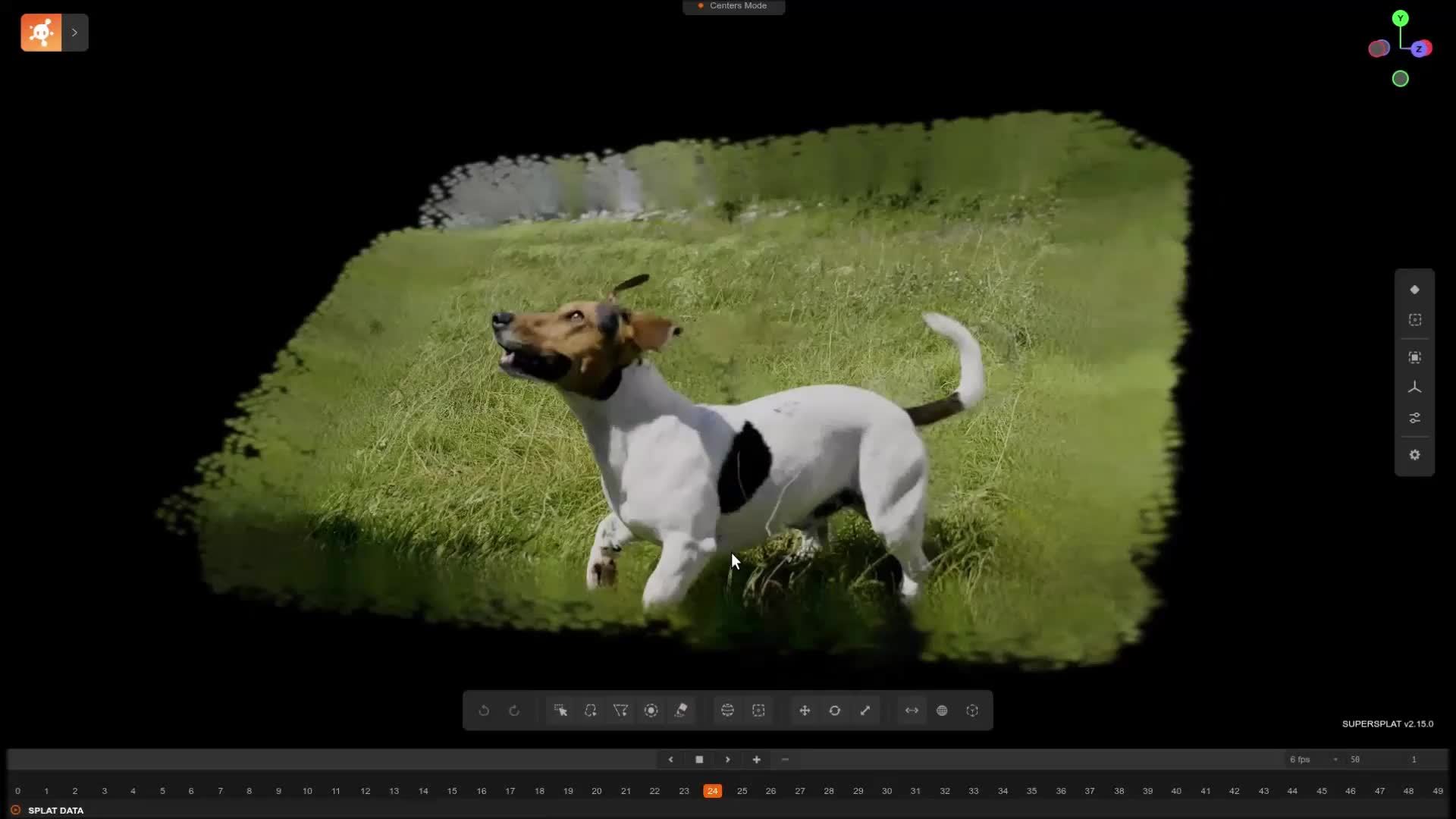Expand the SPLAT DATA panel
Image resolution: width=1456 pixels, height=819 pixels.
point(15,810)
